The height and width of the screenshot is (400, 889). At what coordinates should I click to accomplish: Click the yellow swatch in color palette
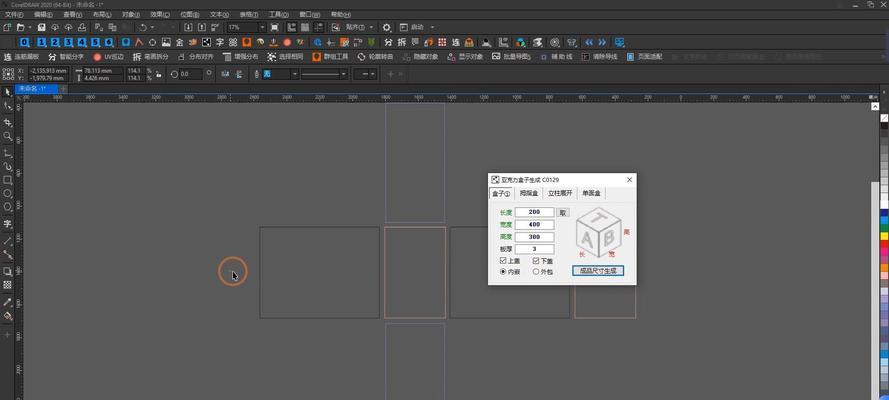[884, 236]
